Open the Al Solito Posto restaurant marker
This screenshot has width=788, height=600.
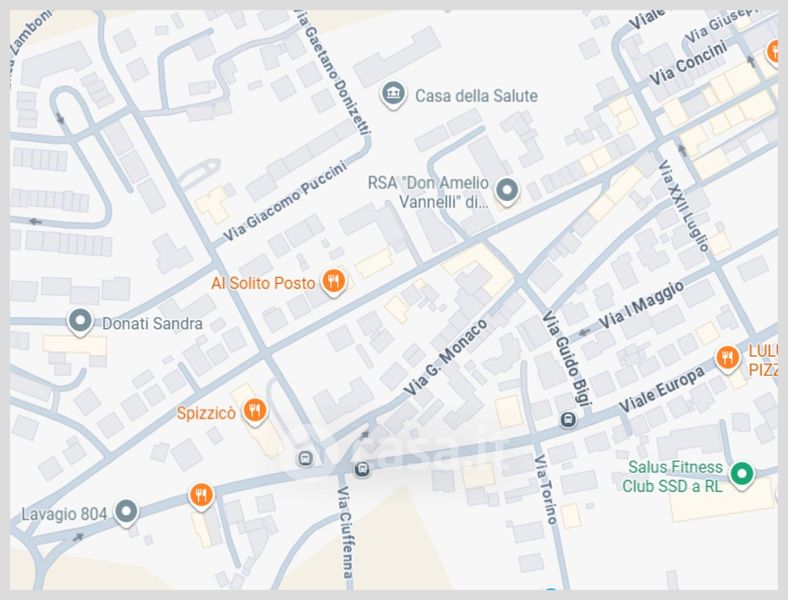coord(334,283)
